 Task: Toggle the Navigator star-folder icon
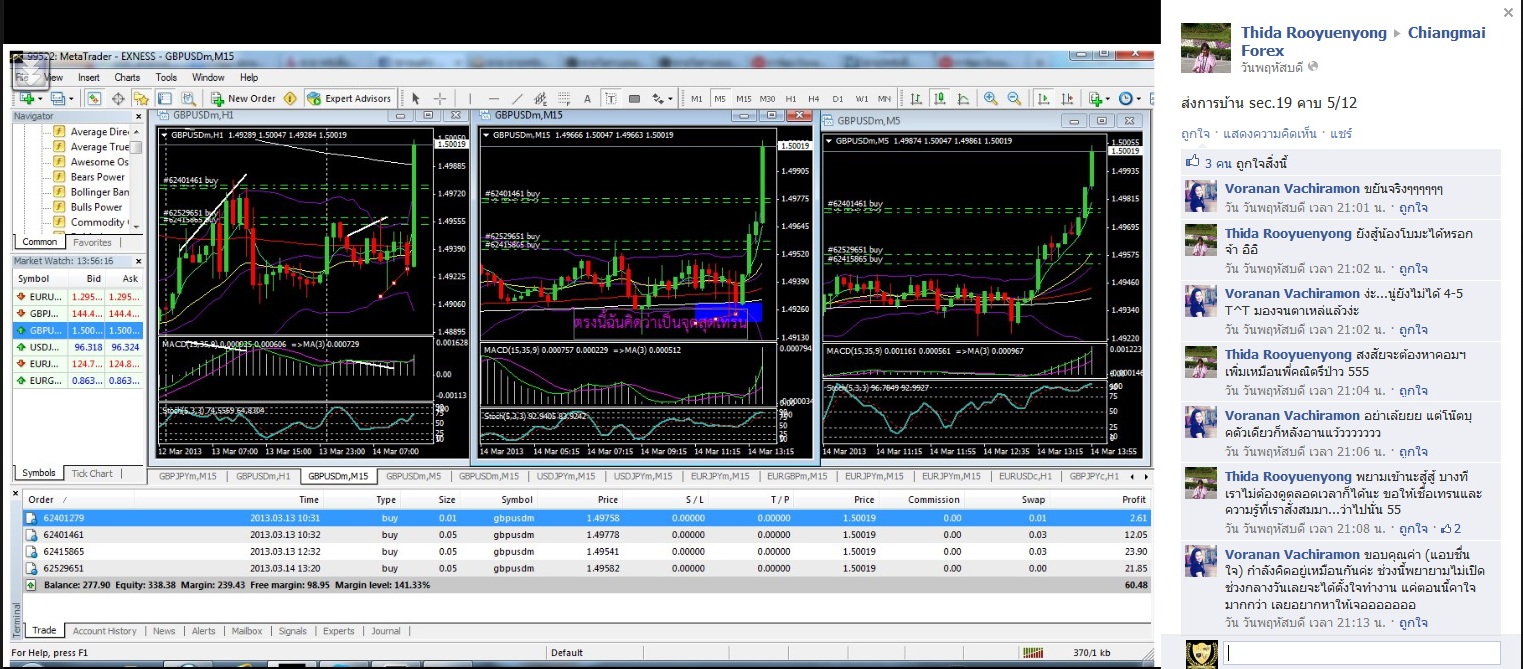click(141, 98)
